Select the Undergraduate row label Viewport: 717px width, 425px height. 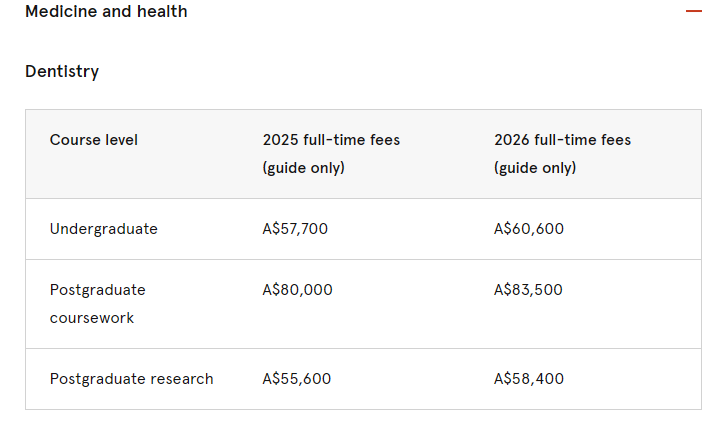pyautogui.click(x=104, y=229)
